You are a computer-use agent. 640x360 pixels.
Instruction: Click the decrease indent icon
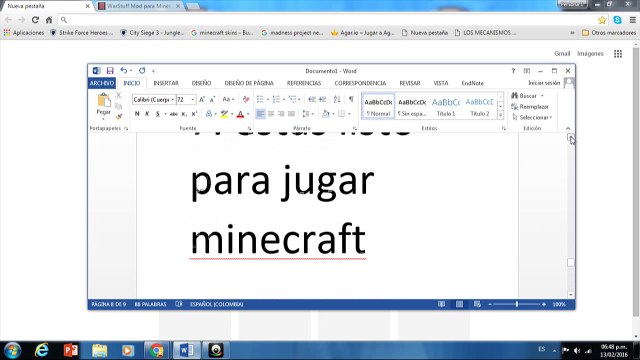312,99
